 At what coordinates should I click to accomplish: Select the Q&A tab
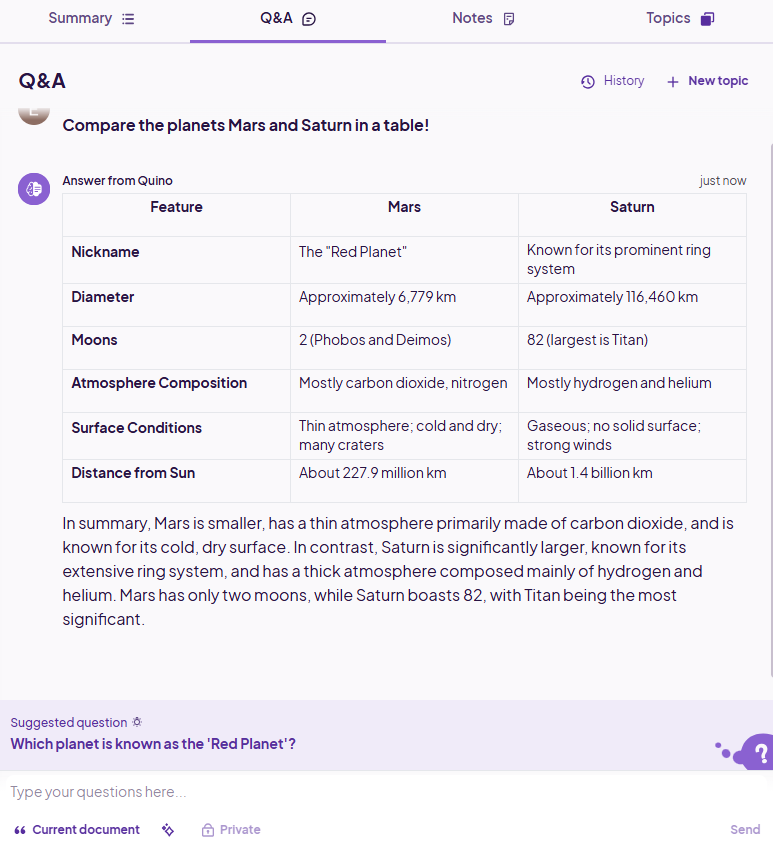click(x=287, y=19)
